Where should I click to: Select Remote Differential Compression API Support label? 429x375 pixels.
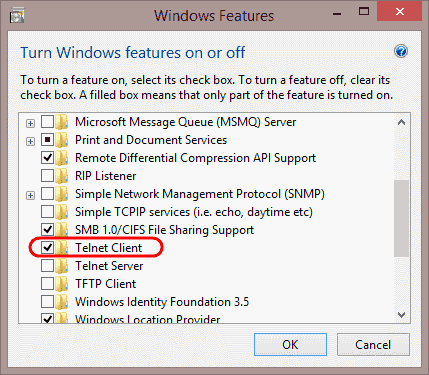click(195, 158)
